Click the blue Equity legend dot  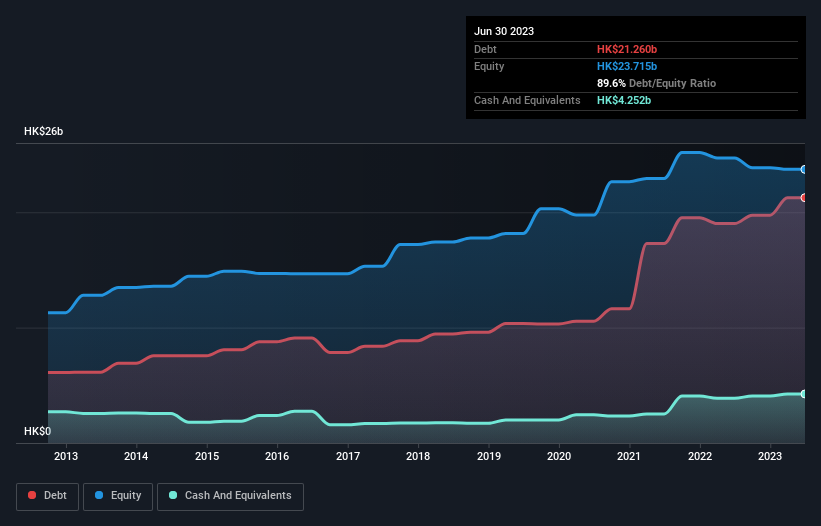(99, 495)
